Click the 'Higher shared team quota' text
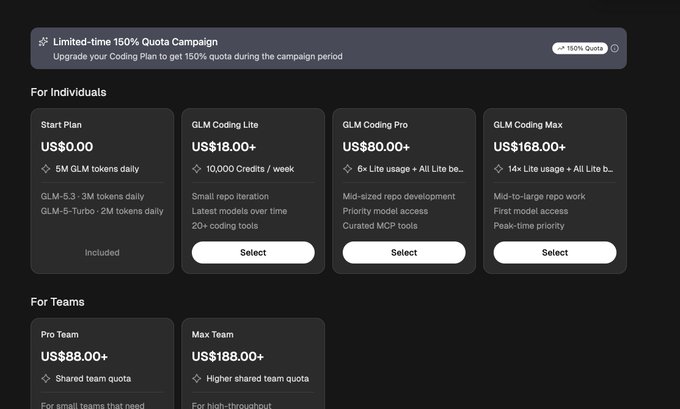The width and height of the screenshot is (680, 409). coord(258,379)
